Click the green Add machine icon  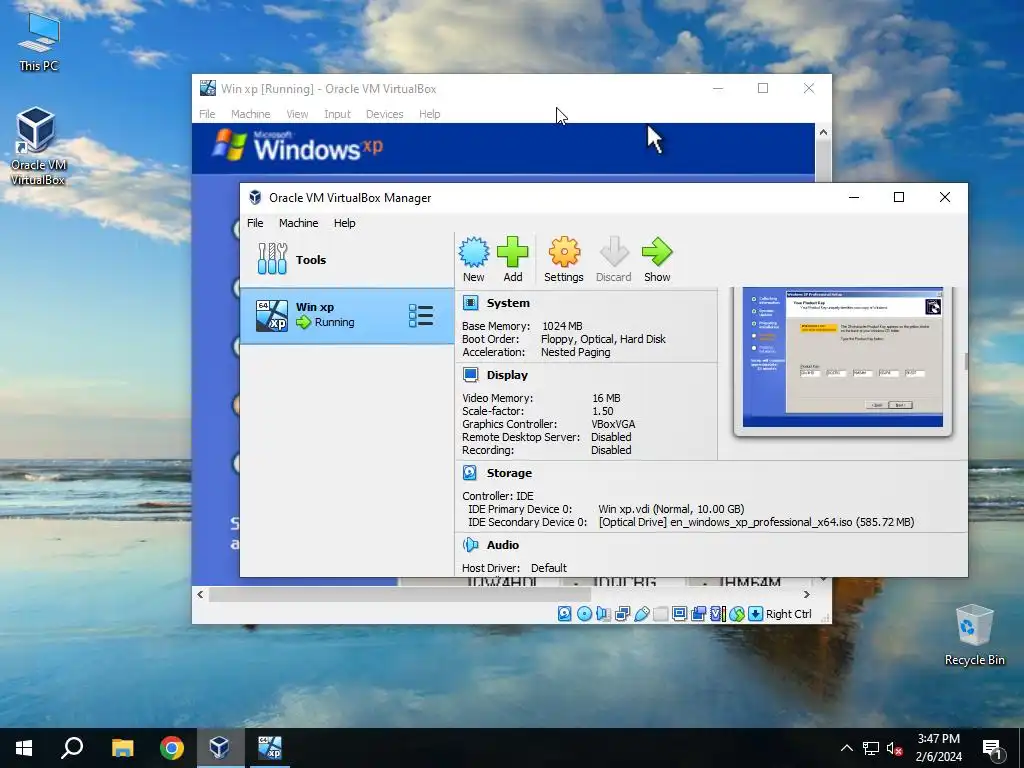(x=513, y=253)
